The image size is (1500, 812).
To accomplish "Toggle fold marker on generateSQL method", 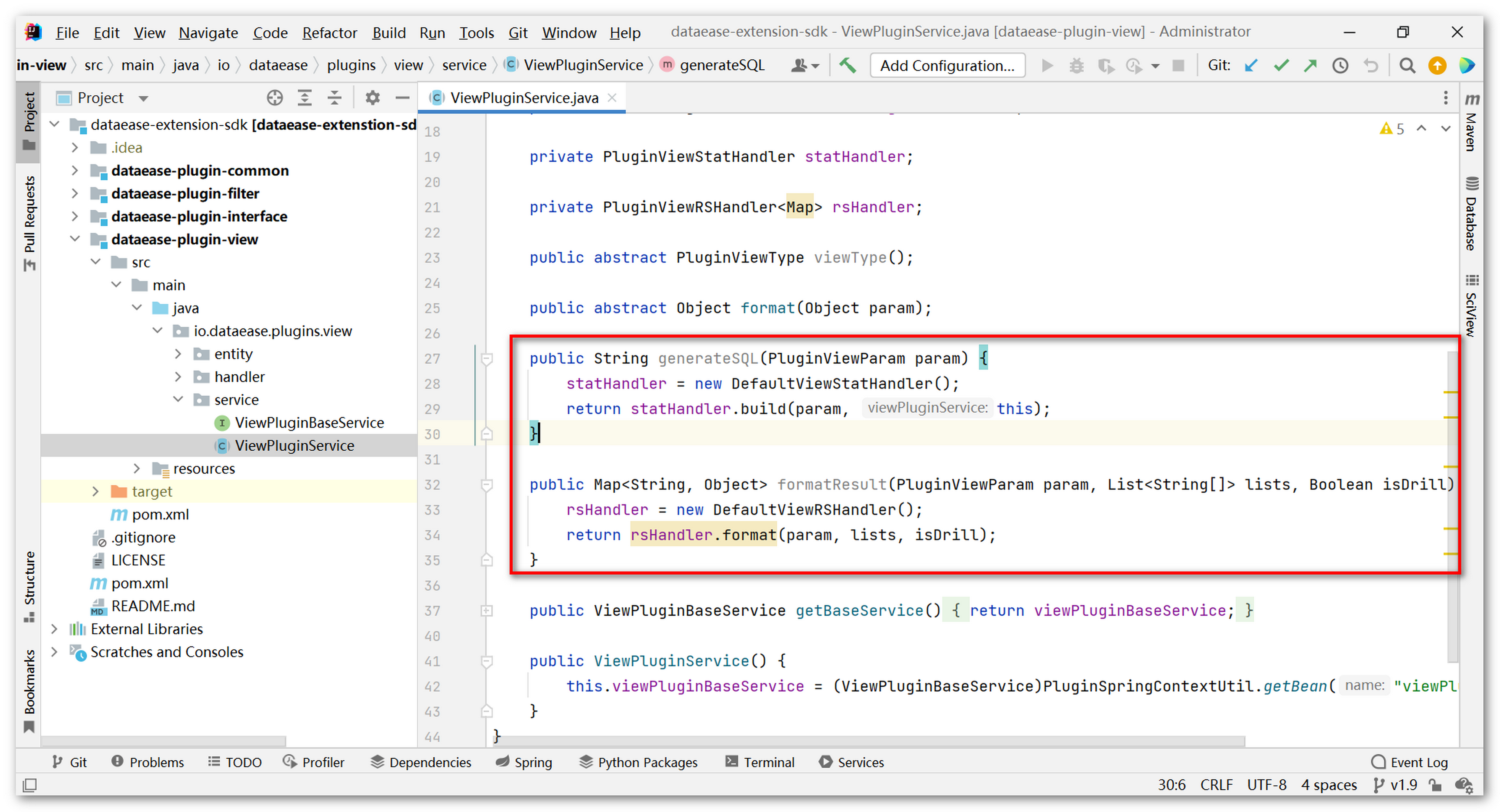I will click(x=487, y=359).
